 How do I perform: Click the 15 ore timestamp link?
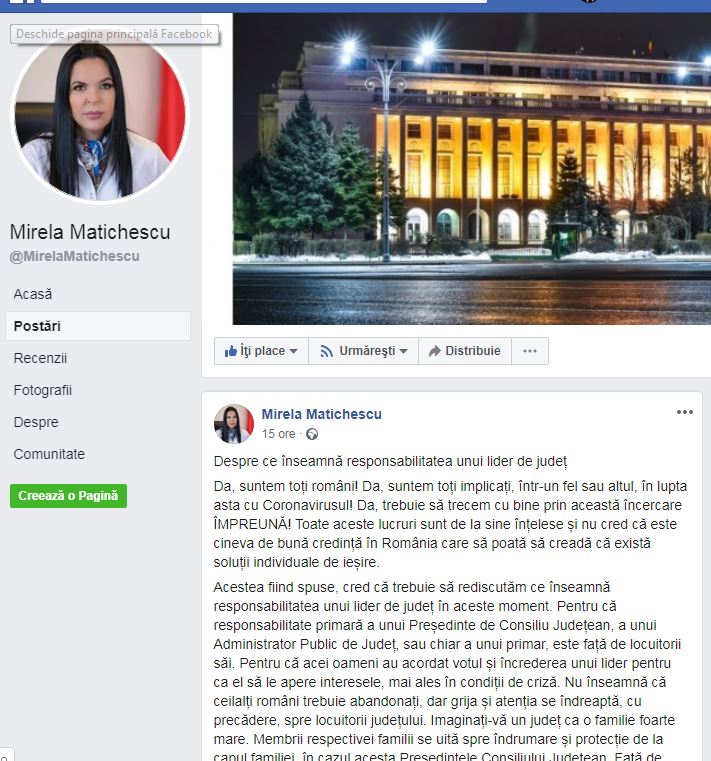point(279,434)
